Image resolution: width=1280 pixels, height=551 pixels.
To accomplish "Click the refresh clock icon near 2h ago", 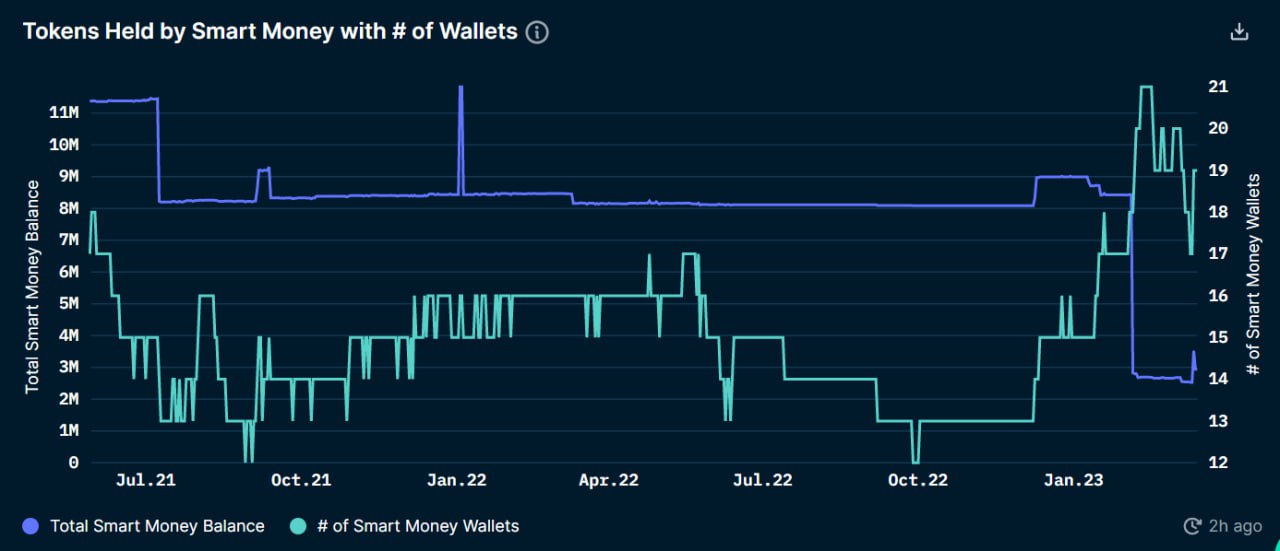I will pyautogui.click(x=1191, y=526).
